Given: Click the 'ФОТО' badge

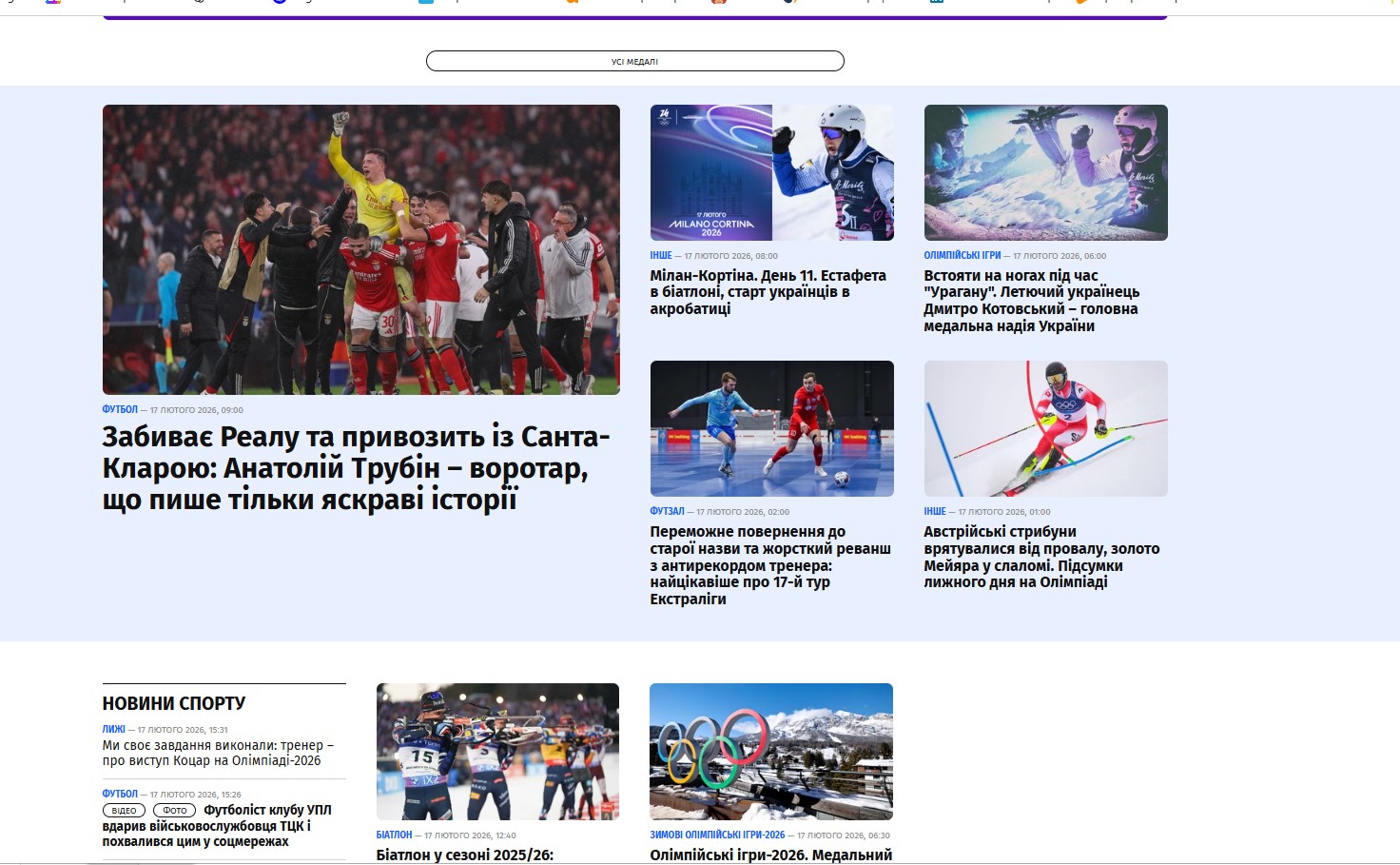Looking at the screenshot, I should tap(175, 811).
